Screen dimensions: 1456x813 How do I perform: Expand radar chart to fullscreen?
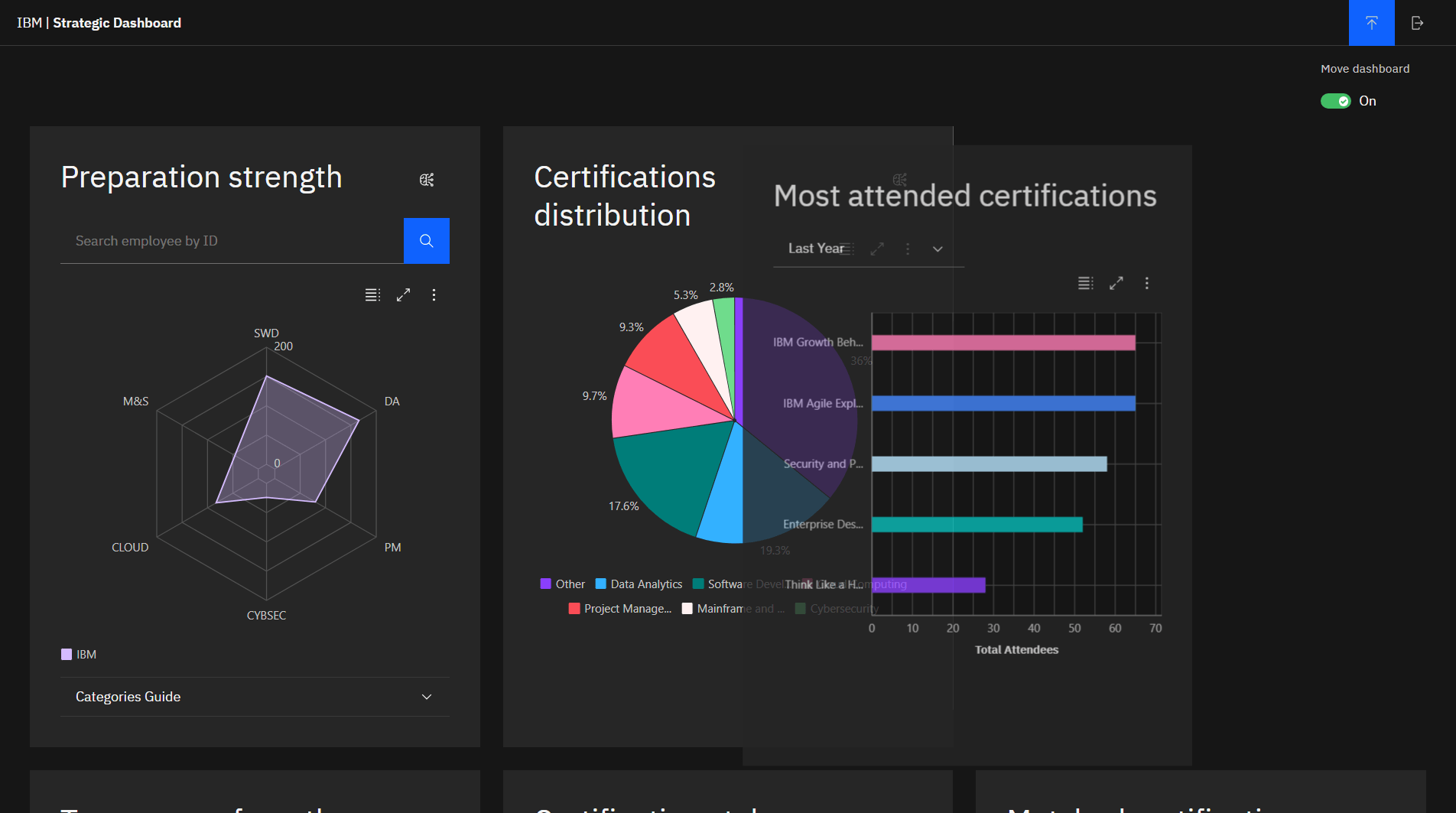[403, 295]
